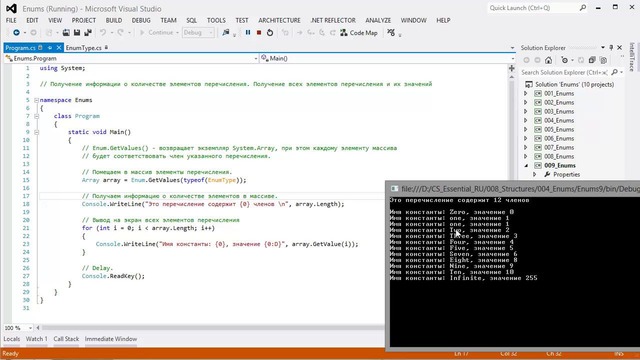Screen dimensions: 640x360
Task: Toggle Solution Explorer auto-hide pin
Action: click(611, 48)
